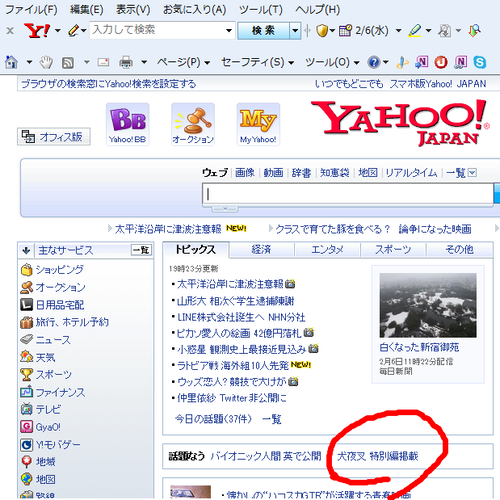Click the 検索 toolbar button
Image resolution: width=500 pixels, height=500 pixels.
(x=264, y=31)
